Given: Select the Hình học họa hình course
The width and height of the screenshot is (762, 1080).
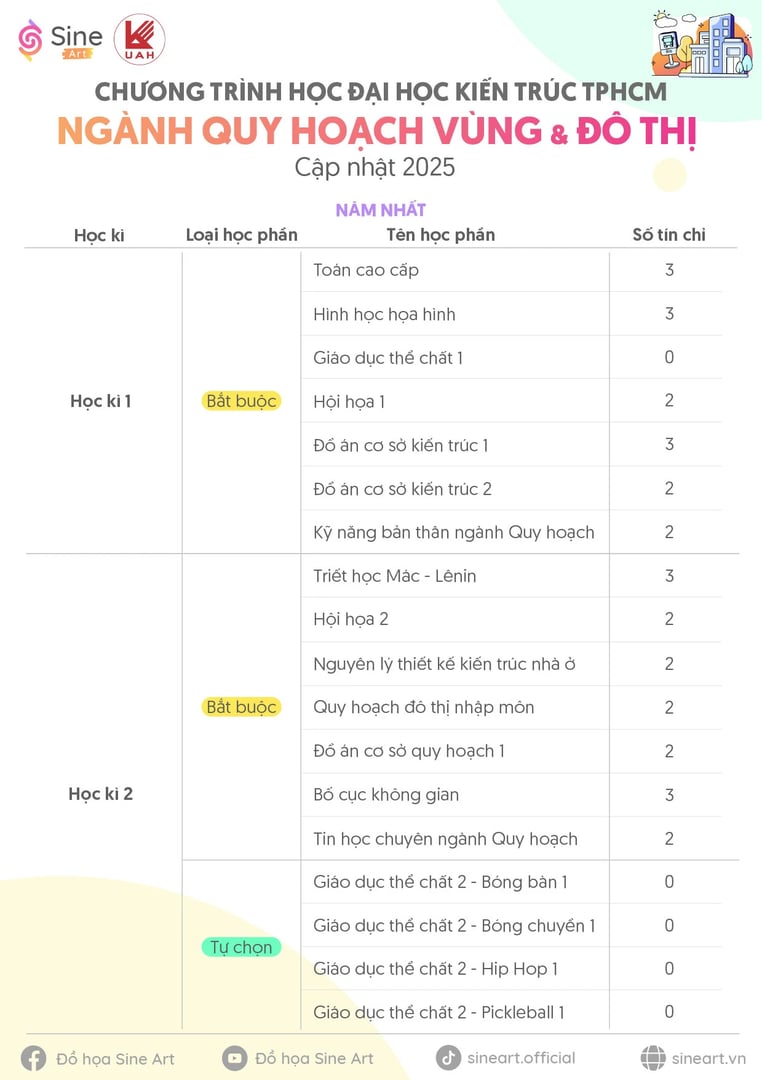Looking at the screenshot, I should pyautogui.click(x=384, y=314).
